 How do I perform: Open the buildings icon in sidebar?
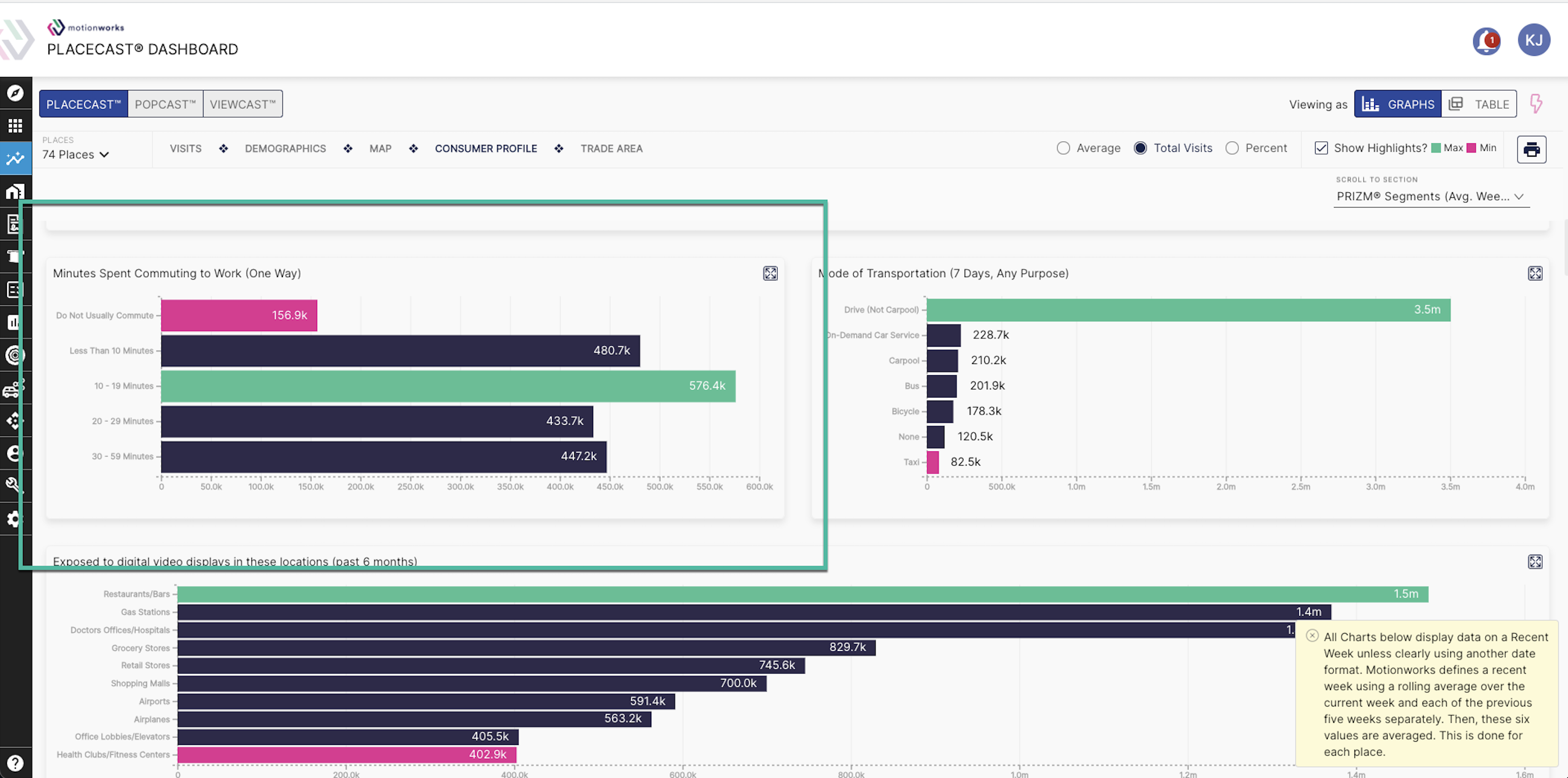click(15, 192)
